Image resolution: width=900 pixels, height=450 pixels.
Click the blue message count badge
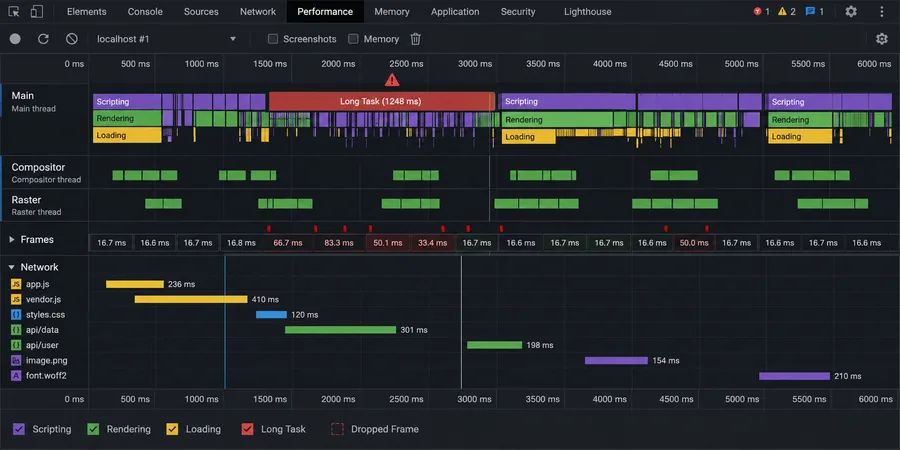click(x=814, y=11)
